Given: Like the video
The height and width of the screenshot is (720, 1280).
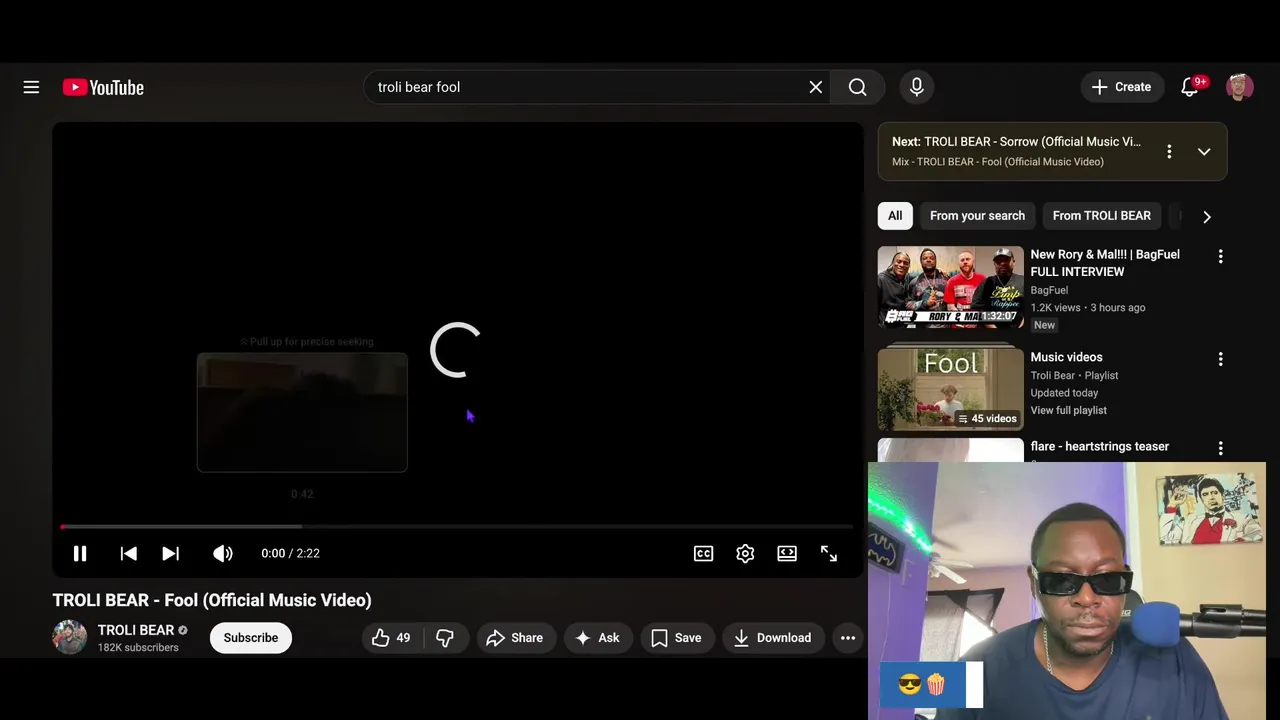Looking at the screenshot, I should coord(392,638).
